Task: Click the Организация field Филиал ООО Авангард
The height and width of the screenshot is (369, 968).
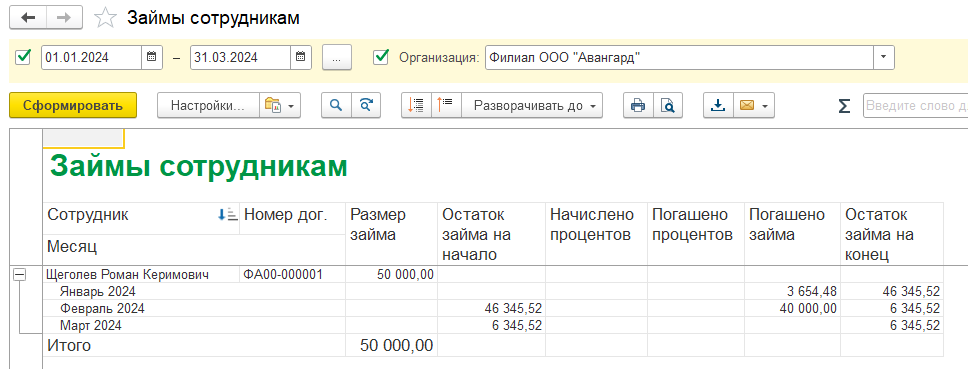Action: pyautogui.click(x=679, y=57)
